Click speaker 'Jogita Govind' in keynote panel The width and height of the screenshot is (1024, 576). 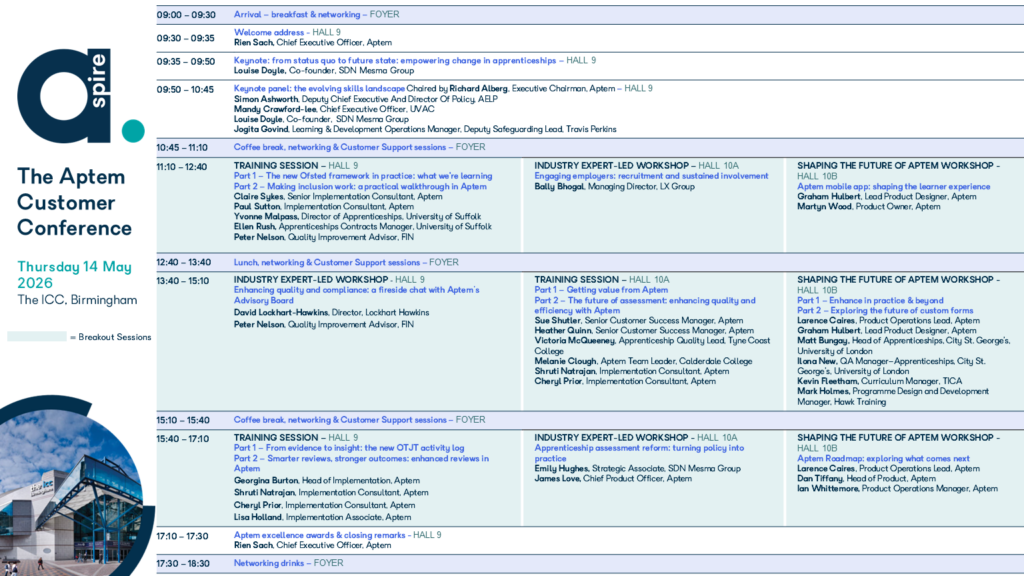point(425,129)
